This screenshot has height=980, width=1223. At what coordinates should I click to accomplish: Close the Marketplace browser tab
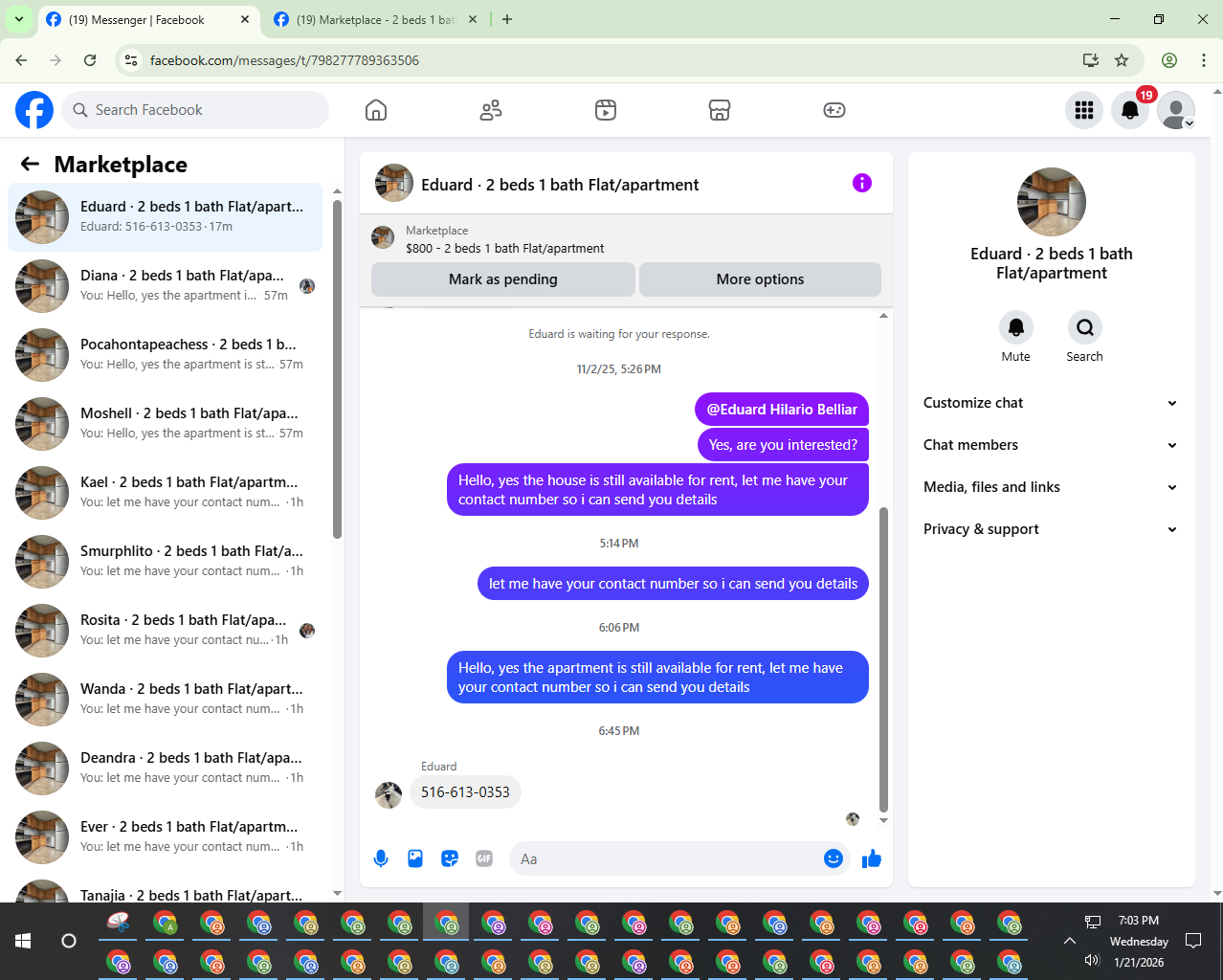[473, 19]
